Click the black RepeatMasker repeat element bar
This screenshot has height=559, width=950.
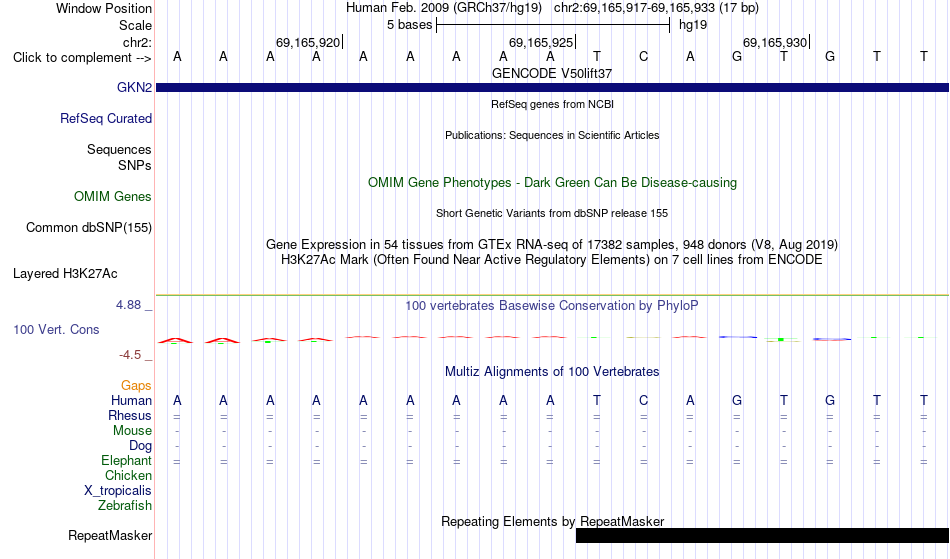762,535
